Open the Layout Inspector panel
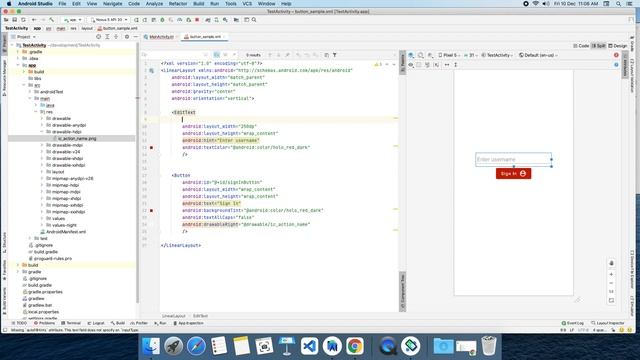The width and height of the screenshot is (640, 360). [x=608, y=323]
